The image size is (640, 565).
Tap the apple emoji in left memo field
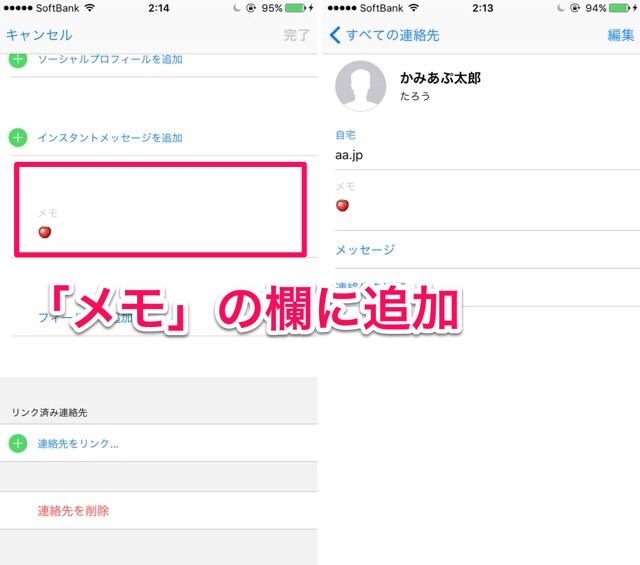point(44,232)
